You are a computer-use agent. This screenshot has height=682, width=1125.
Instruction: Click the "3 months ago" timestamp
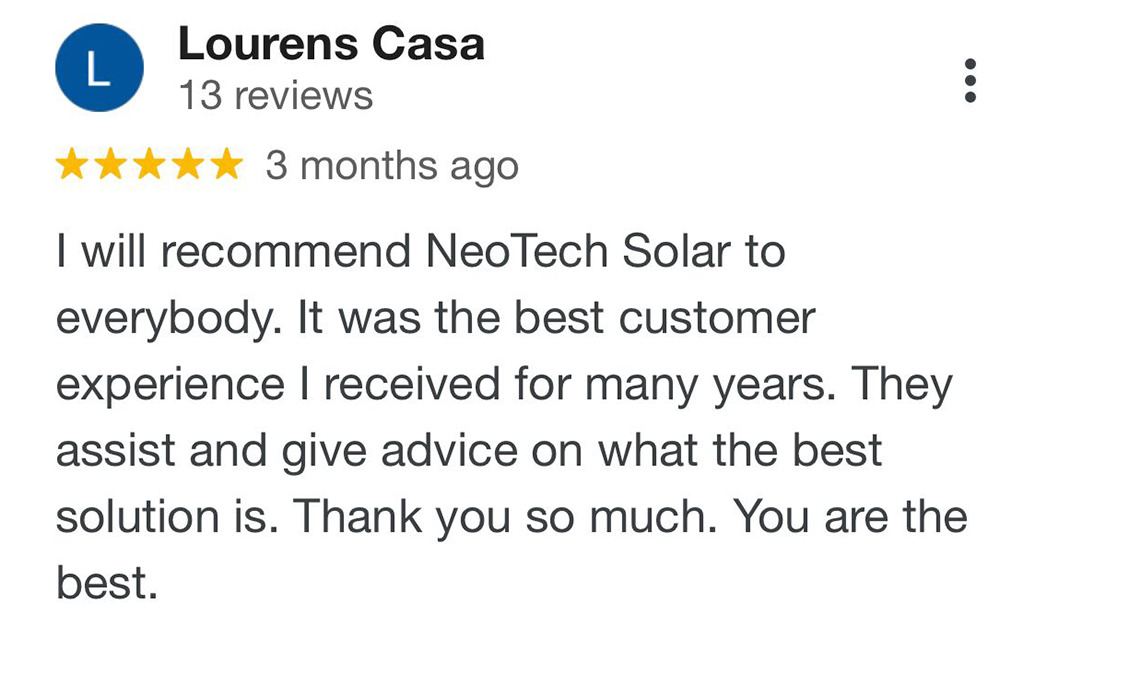[392, 166]
